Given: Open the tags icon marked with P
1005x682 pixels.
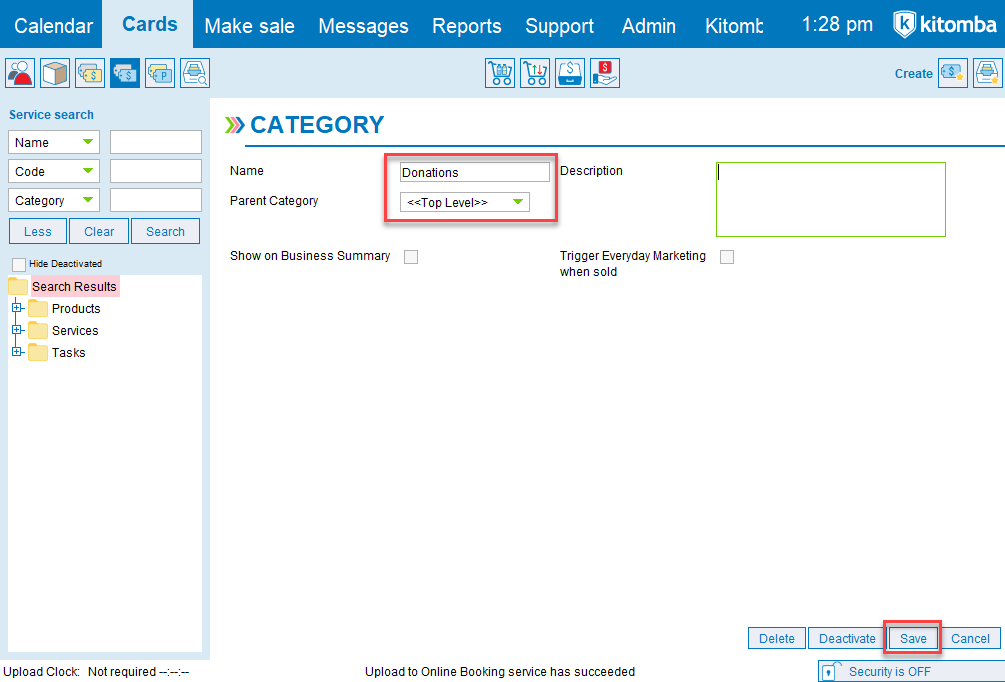Looking at the screenshot, I should 160,73.
